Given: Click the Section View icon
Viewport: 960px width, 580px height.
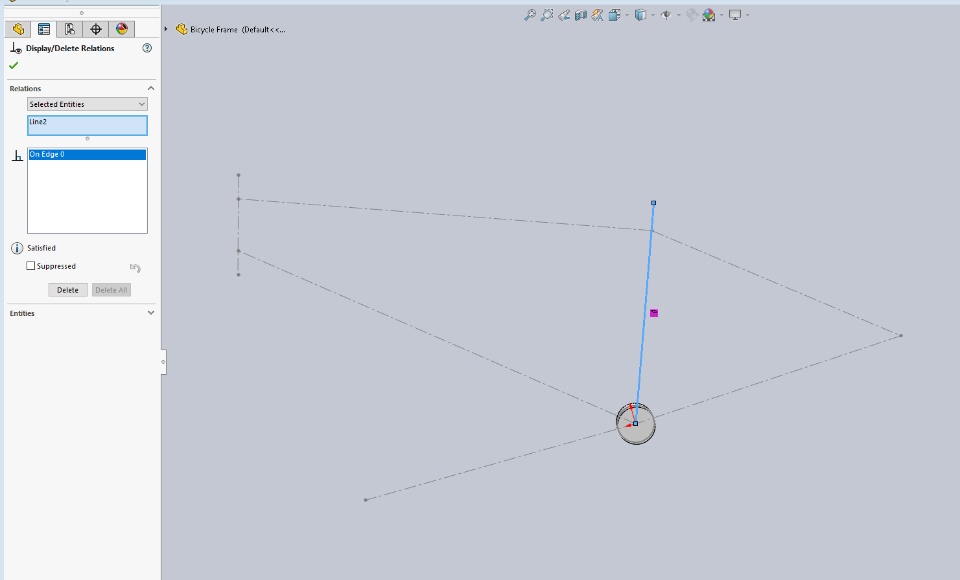Looking at the screenshot, I should [580, 15].
